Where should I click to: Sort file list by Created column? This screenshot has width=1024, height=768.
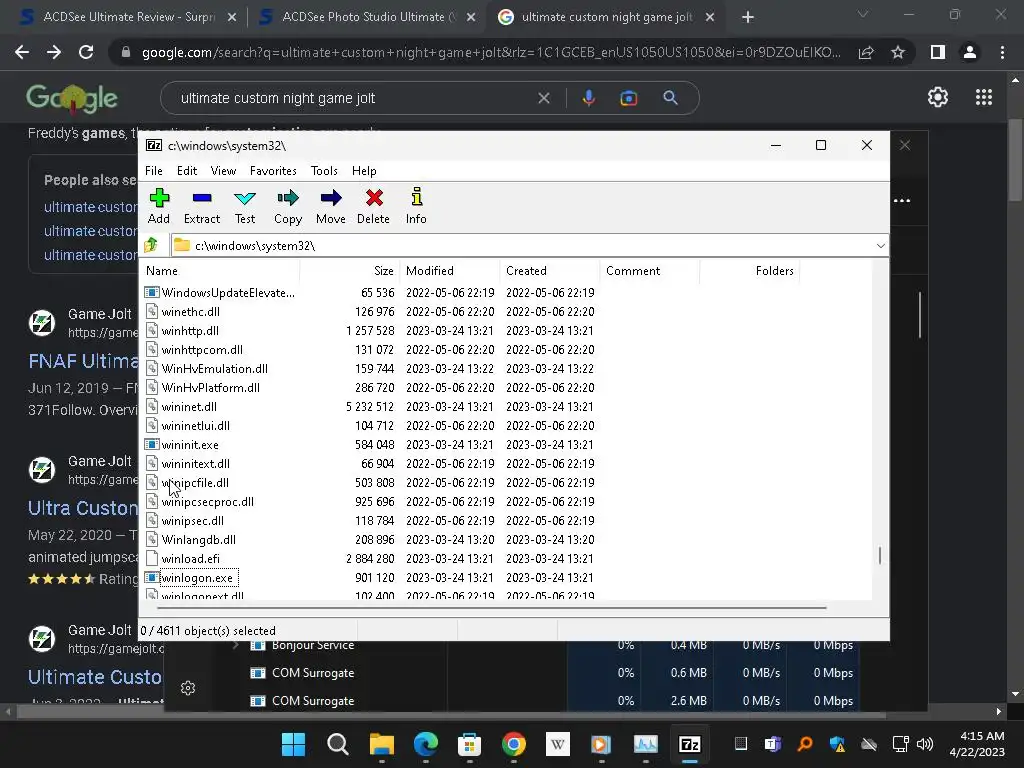[x=549, y=270]
